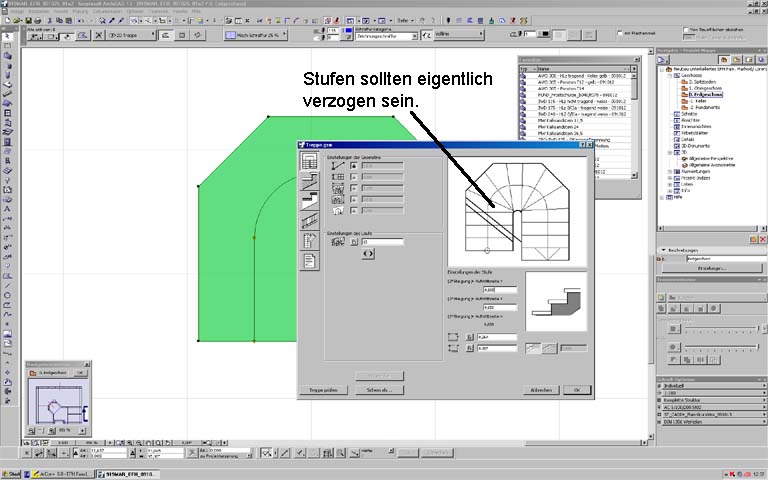Image resolution: width=768 pixels, height=480 pixels.
Task: Click the Start button on the taskbar
Action: click(13, 473)
